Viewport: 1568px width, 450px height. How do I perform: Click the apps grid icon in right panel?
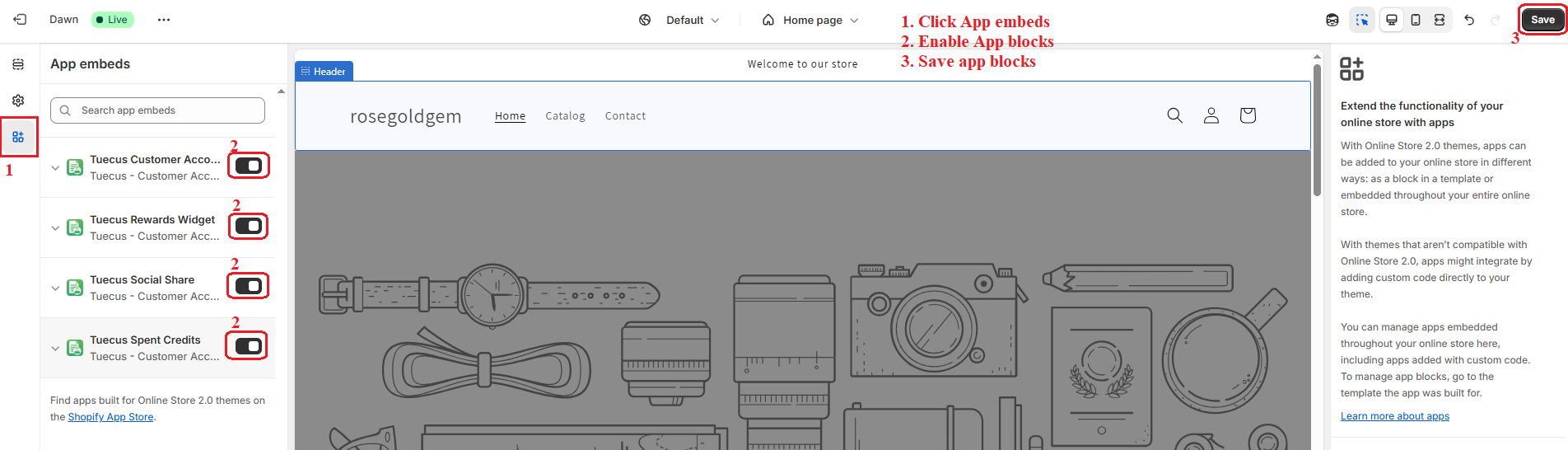[x=1351, y=68]
